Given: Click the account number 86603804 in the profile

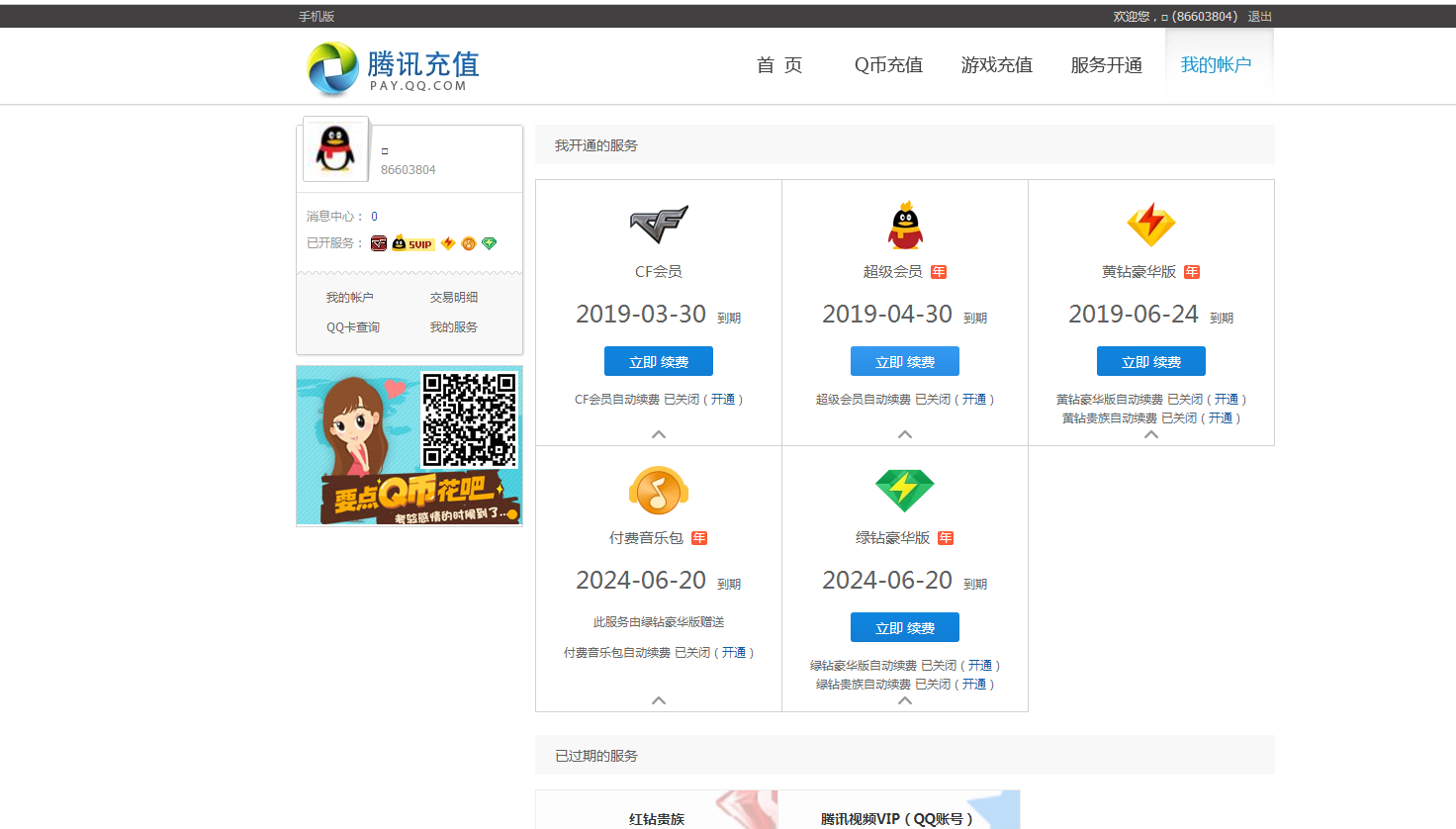Looking at the screenshot, I should [409, 170].
